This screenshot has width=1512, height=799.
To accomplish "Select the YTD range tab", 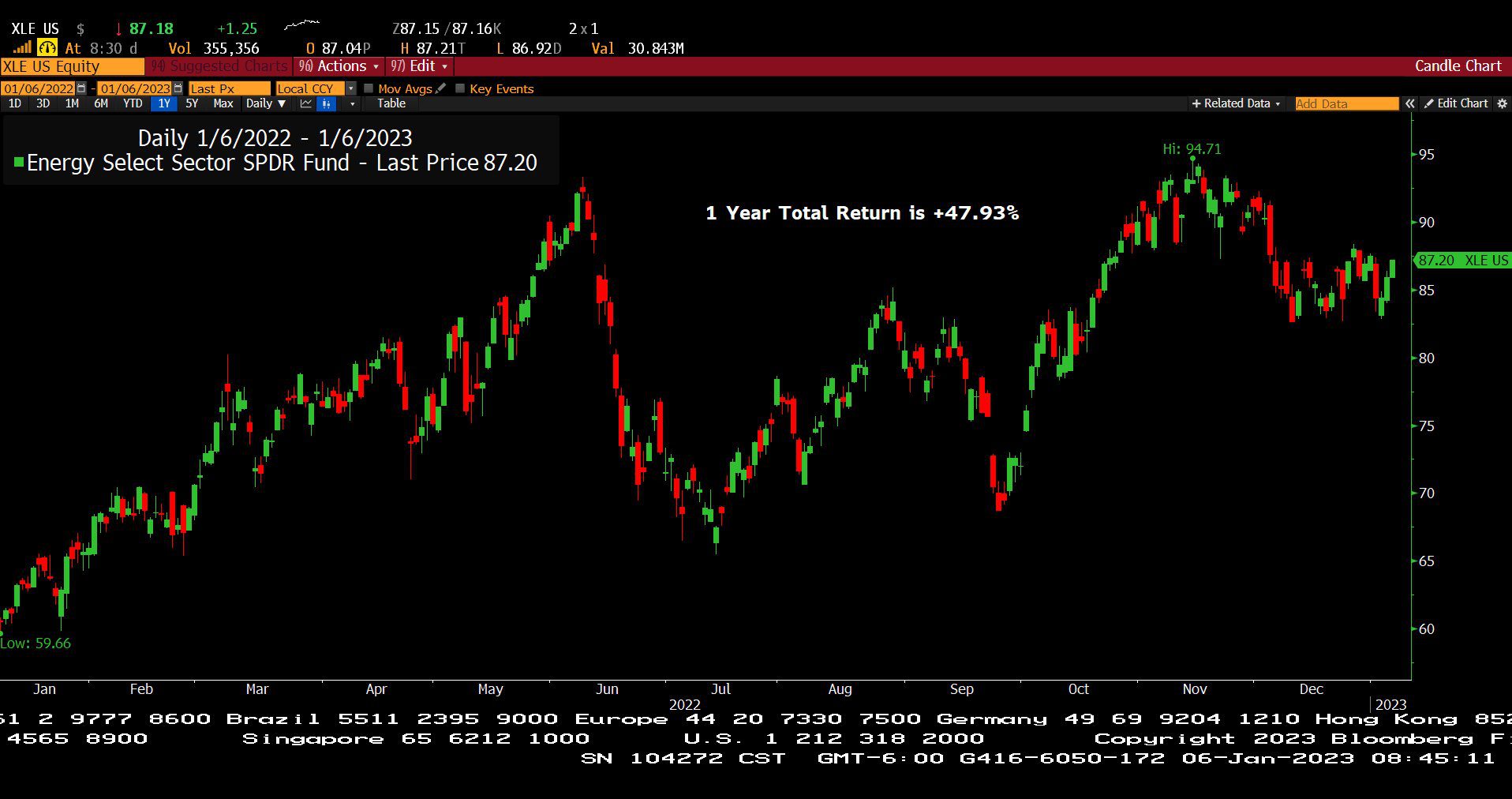I will [x=133, y=103].
